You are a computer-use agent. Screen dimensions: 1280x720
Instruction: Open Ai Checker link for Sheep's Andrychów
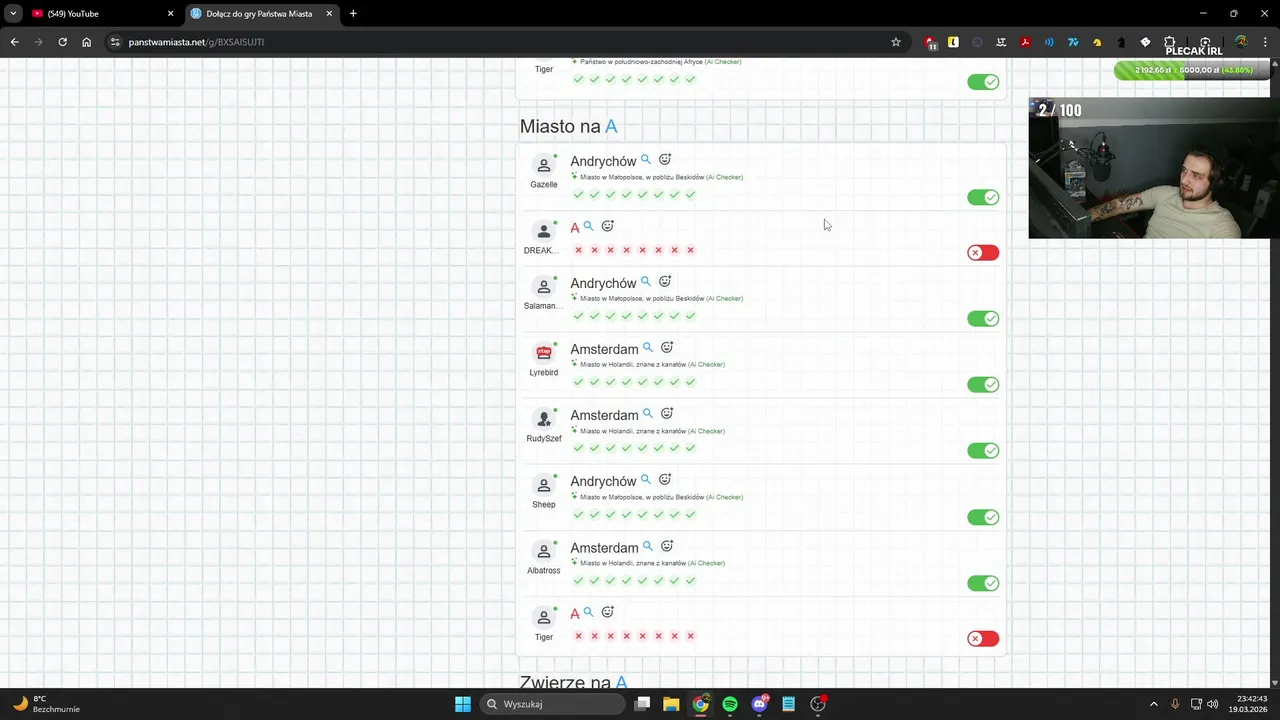click(725, 497)
